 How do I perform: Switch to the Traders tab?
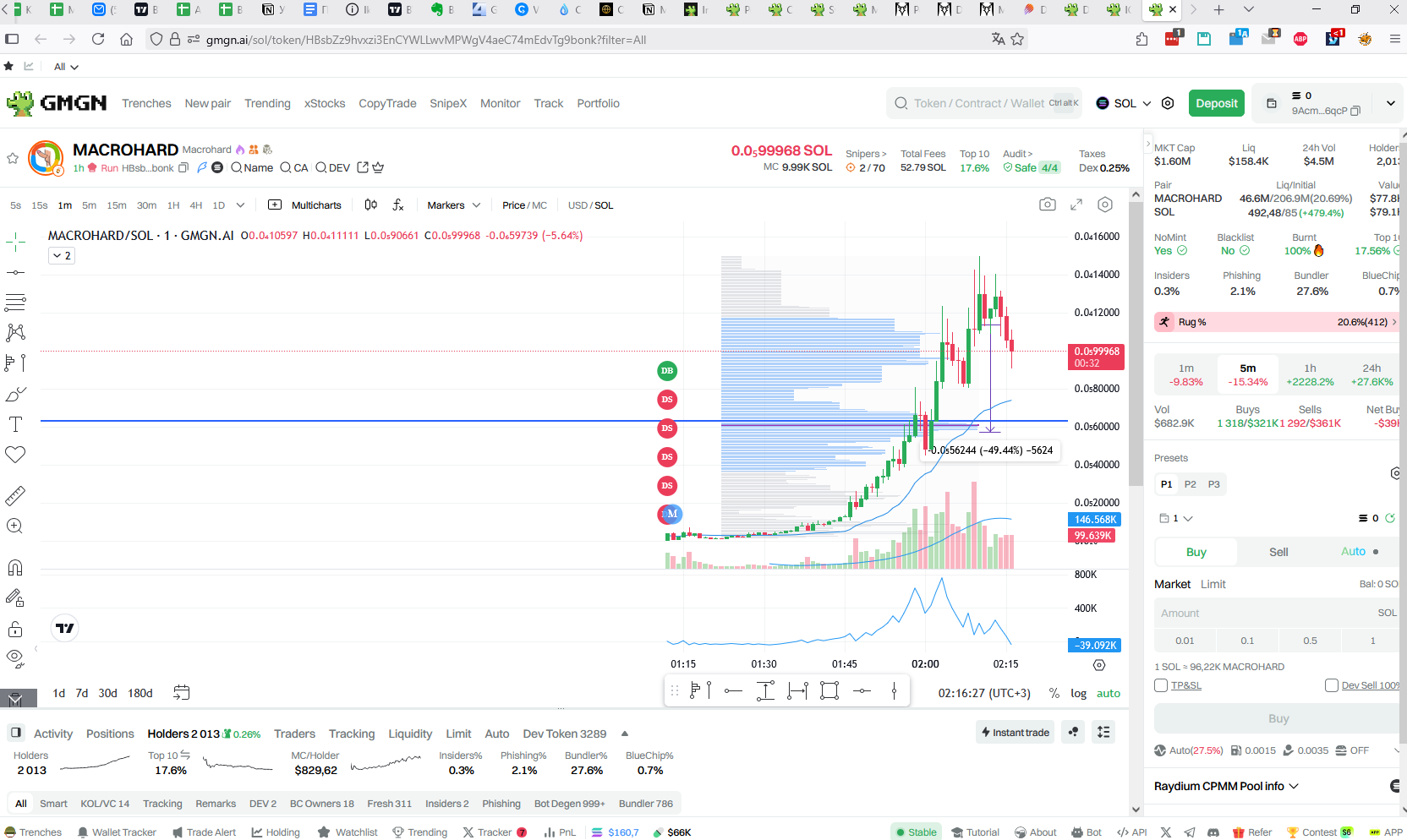click(294, 734)
